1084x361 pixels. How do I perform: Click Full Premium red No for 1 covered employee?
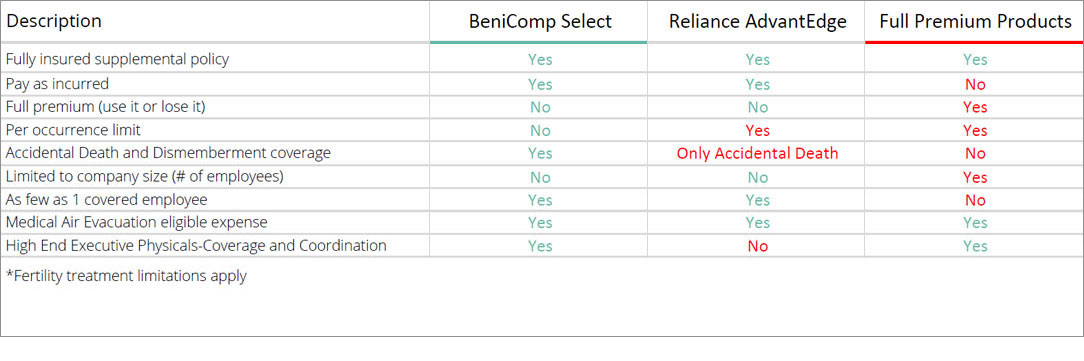click(975, 200)
